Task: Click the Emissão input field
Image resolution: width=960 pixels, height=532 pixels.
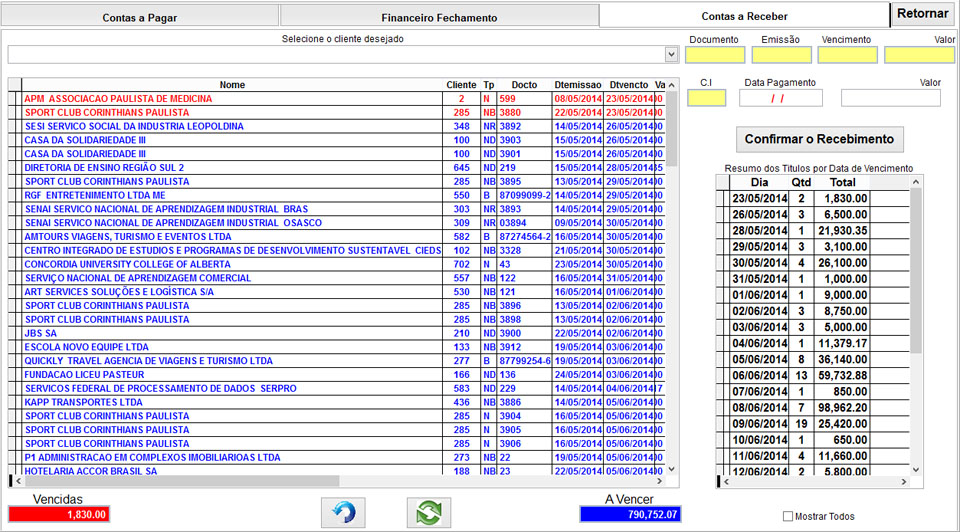Action: 781,55
